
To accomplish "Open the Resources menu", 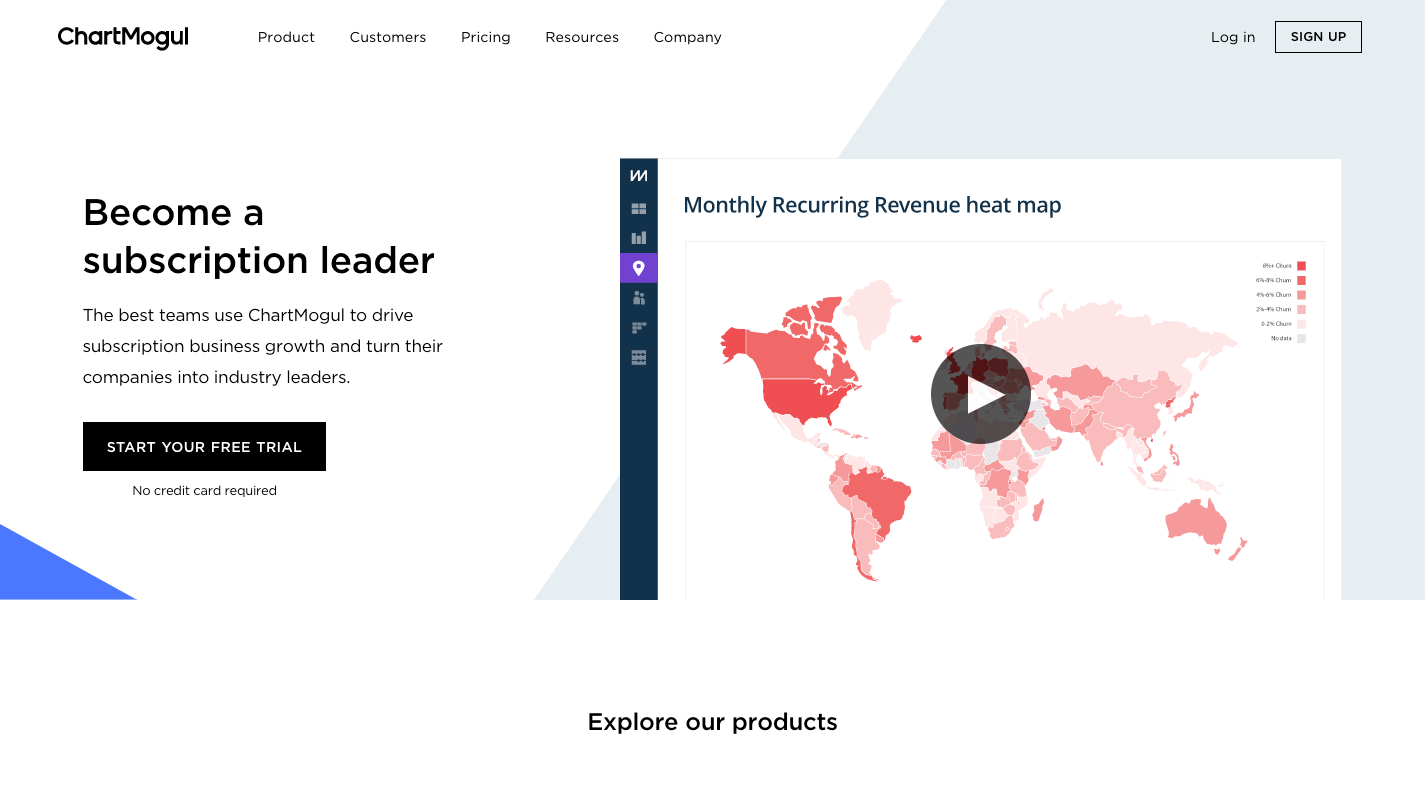I will (x=582, y=37).
